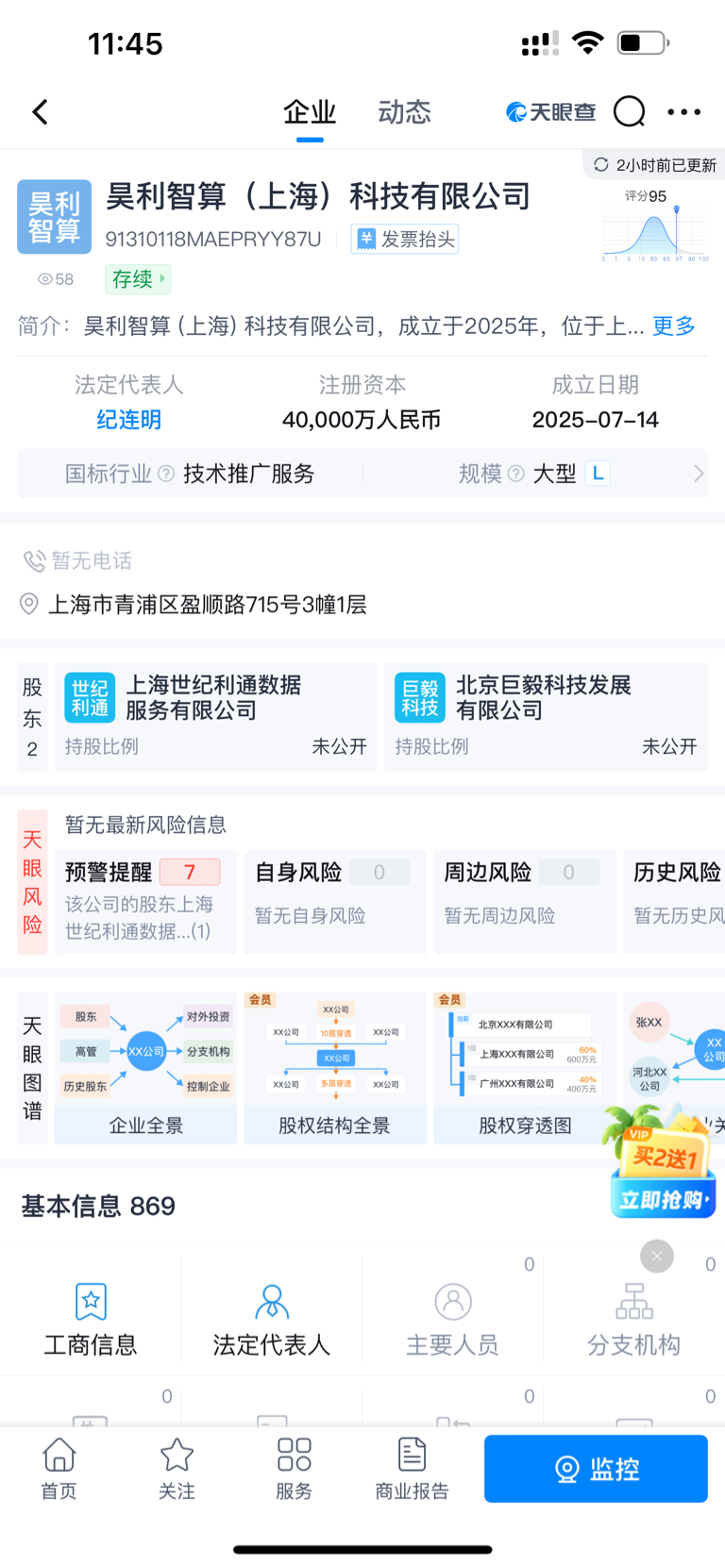Expand industry row chevron arrow
Image resolution: width=725 pixels, height=1568 pixels.
point(699,474)
